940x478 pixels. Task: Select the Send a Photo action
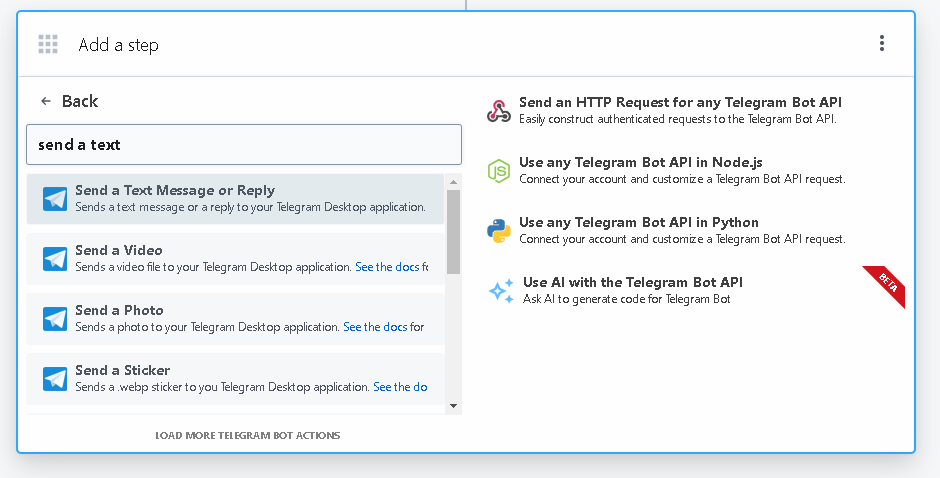[x=236, y=319]
